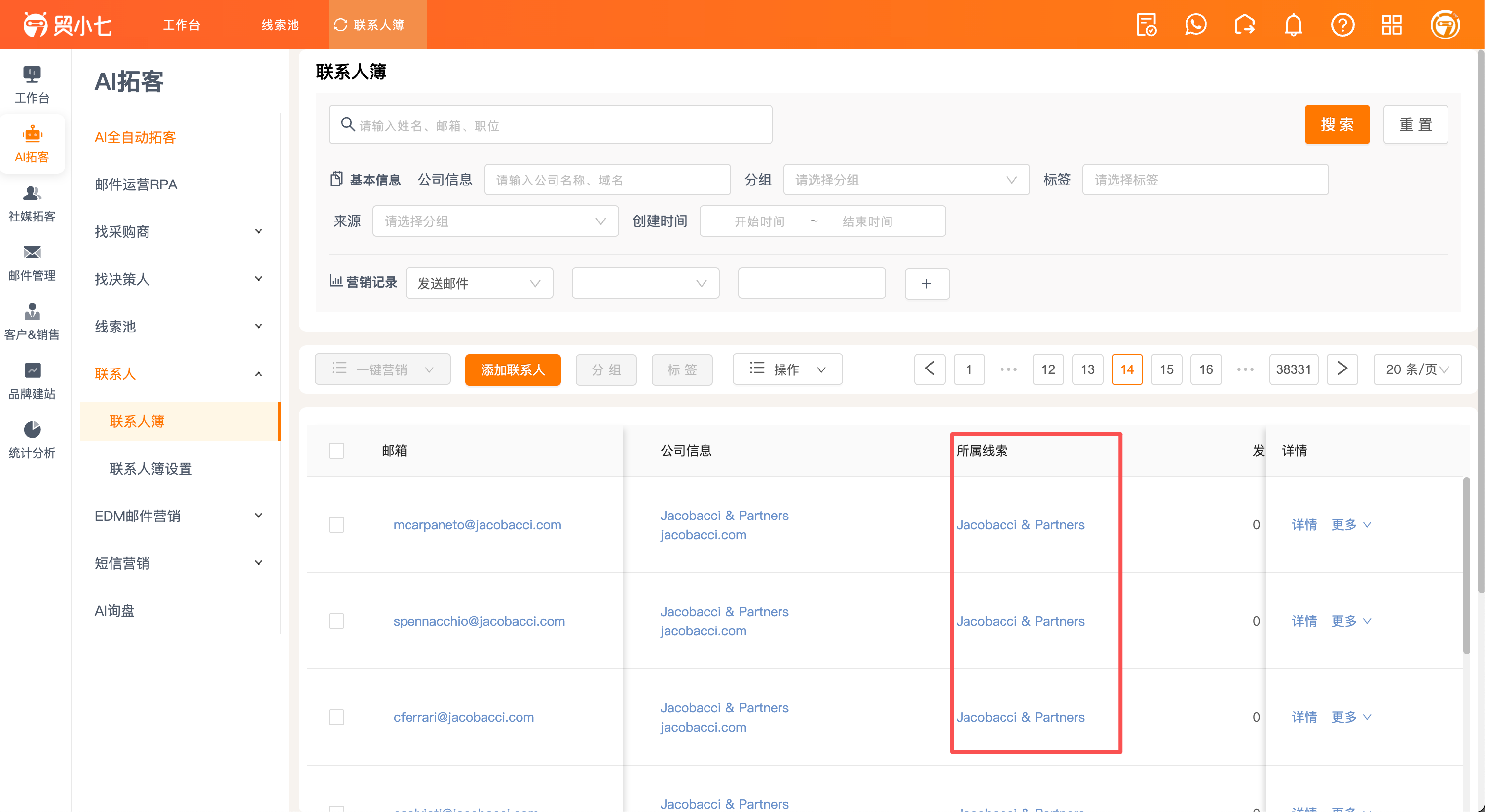The height and width of the screenshot is (812, 1485).
Task: Open 更多 menu for spennacchio row
Action: (x=1351, y=621)
